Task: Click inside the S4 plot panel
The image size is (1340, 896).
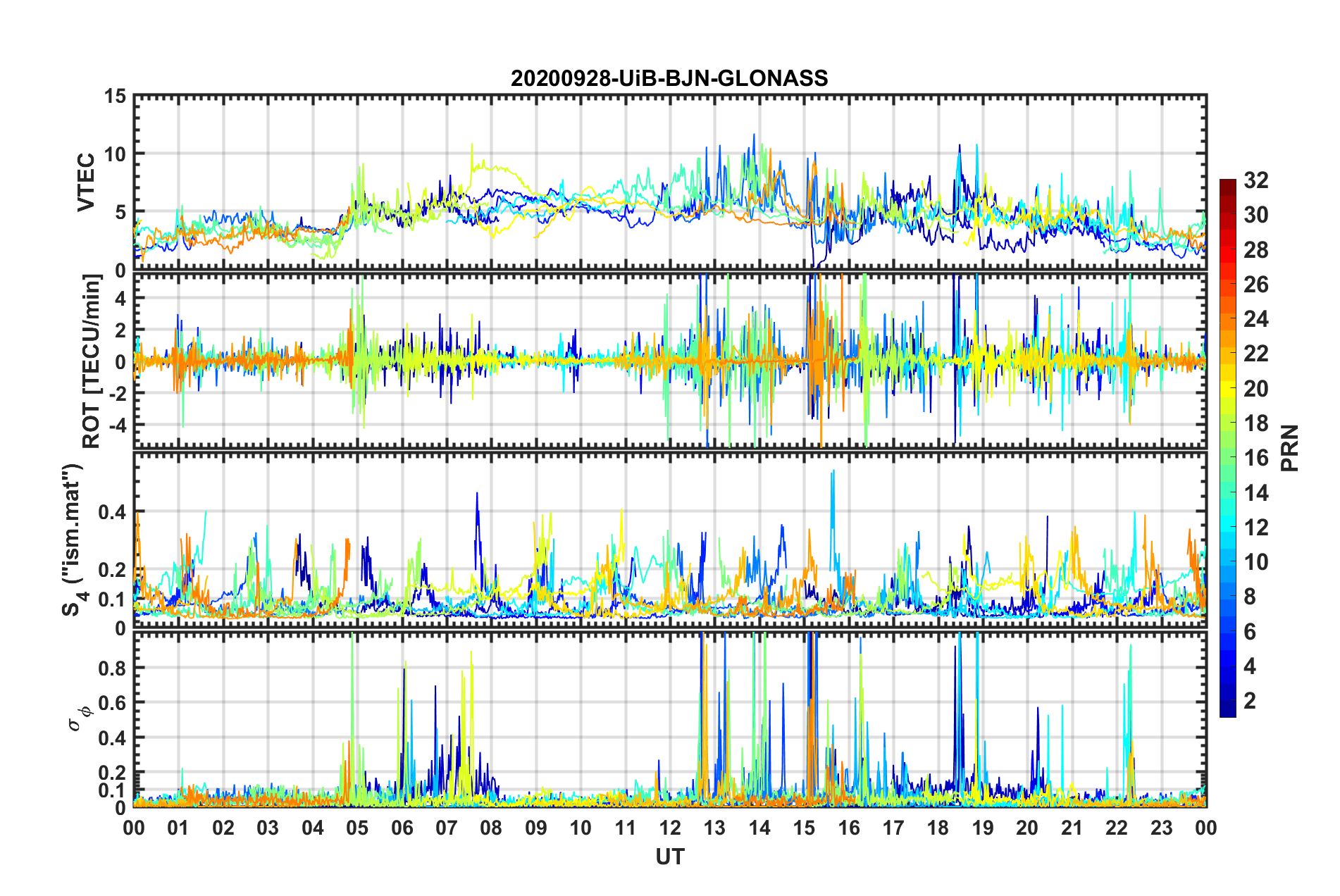Action: point(670,540)
